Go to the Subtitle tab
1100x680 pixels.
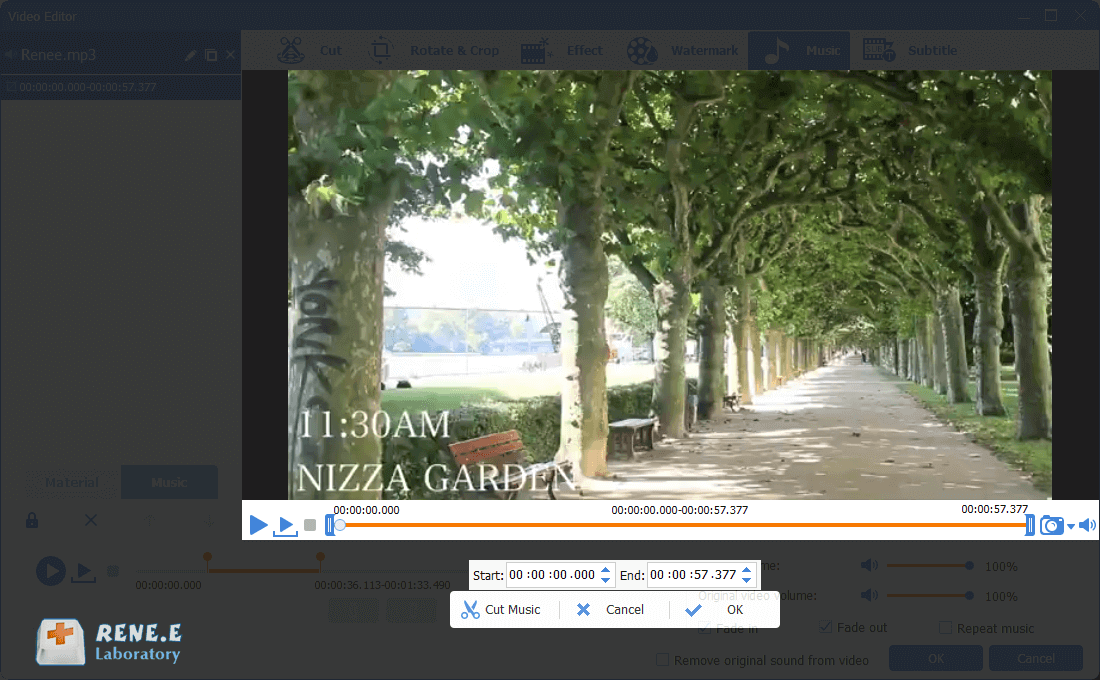(910, 51)
